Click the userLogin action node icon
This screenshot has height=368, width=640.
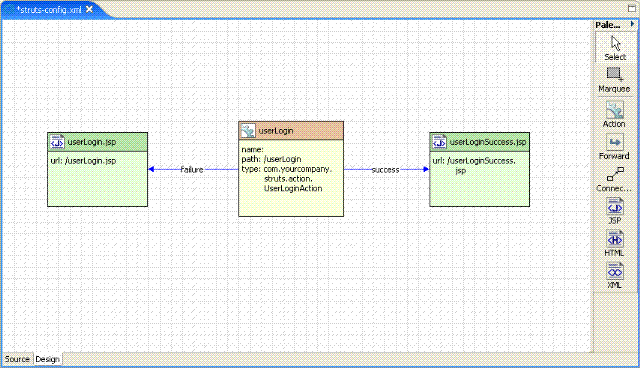248,131
